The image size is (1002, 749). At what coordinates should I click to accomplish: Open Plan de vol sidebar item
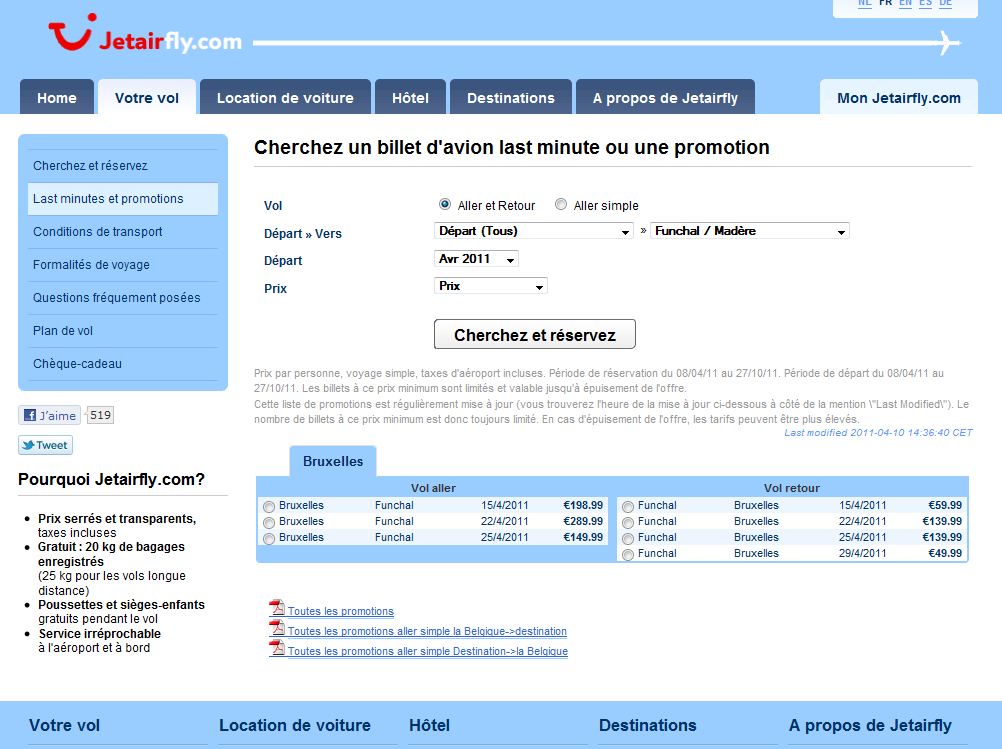[x=123, y=331]
